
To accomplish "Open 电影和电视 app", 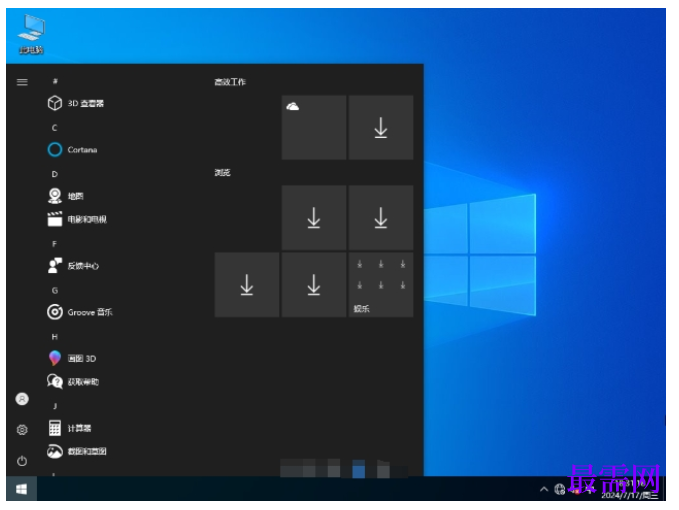I will click(x=77, y=219).
